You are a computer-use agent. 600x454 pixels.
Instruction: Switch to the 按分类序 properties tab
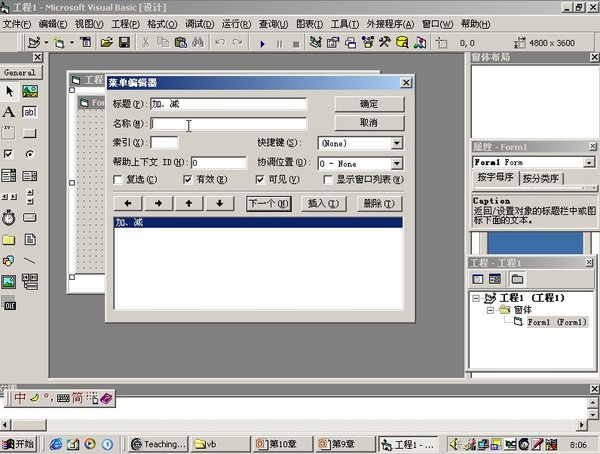click(541, 179)
